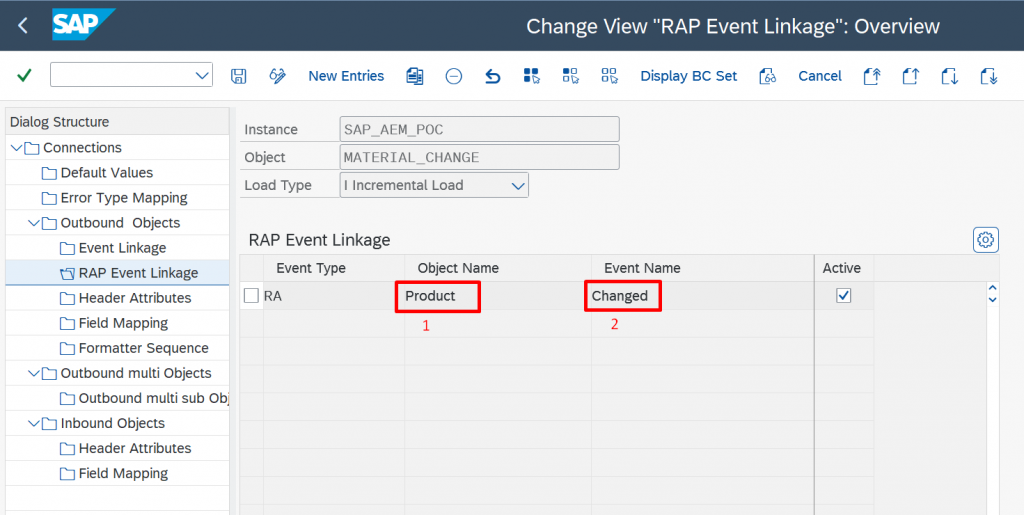Open table settings gear icon
The height and width of the screenshot is (515, 1024).
coord(986,240)
